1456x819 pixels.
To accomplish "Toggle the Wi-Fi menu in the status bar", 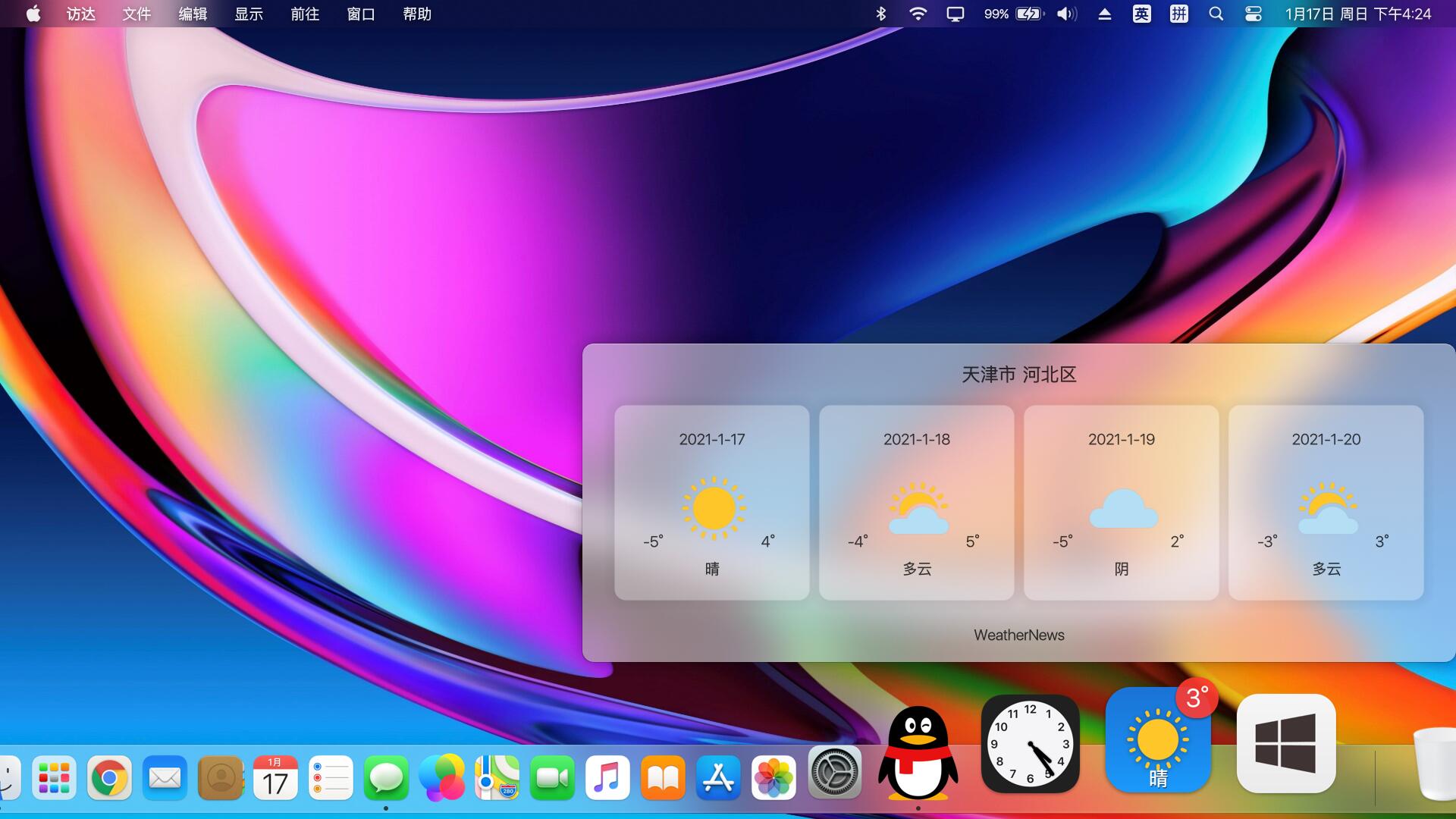I will pos(918,14).
